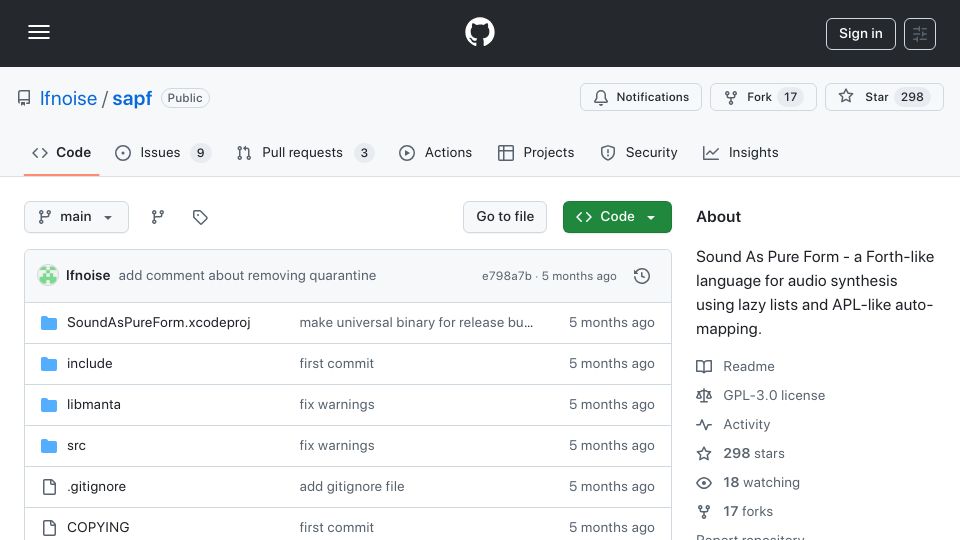The image size is (960, 540).
Task: Expand the main branch dropdown
Action: pyautogui.click(x=77, y=217)
